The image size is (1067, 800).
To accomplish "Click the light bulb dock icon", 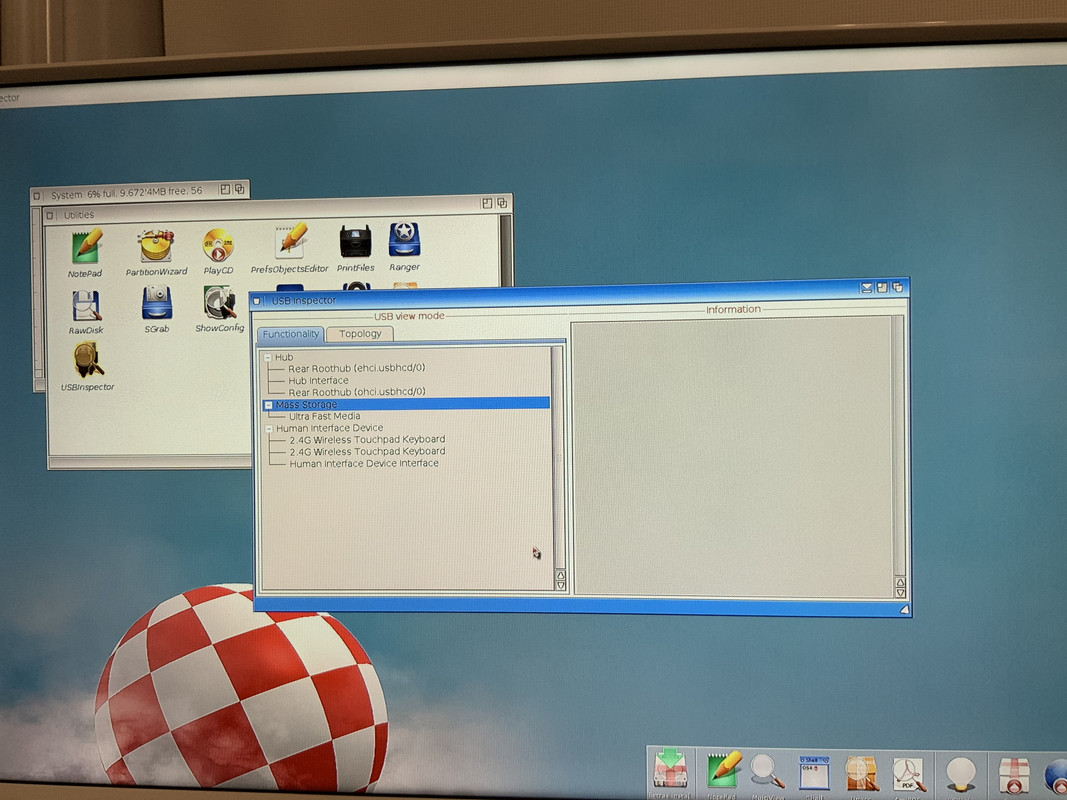I will point(960,776).
